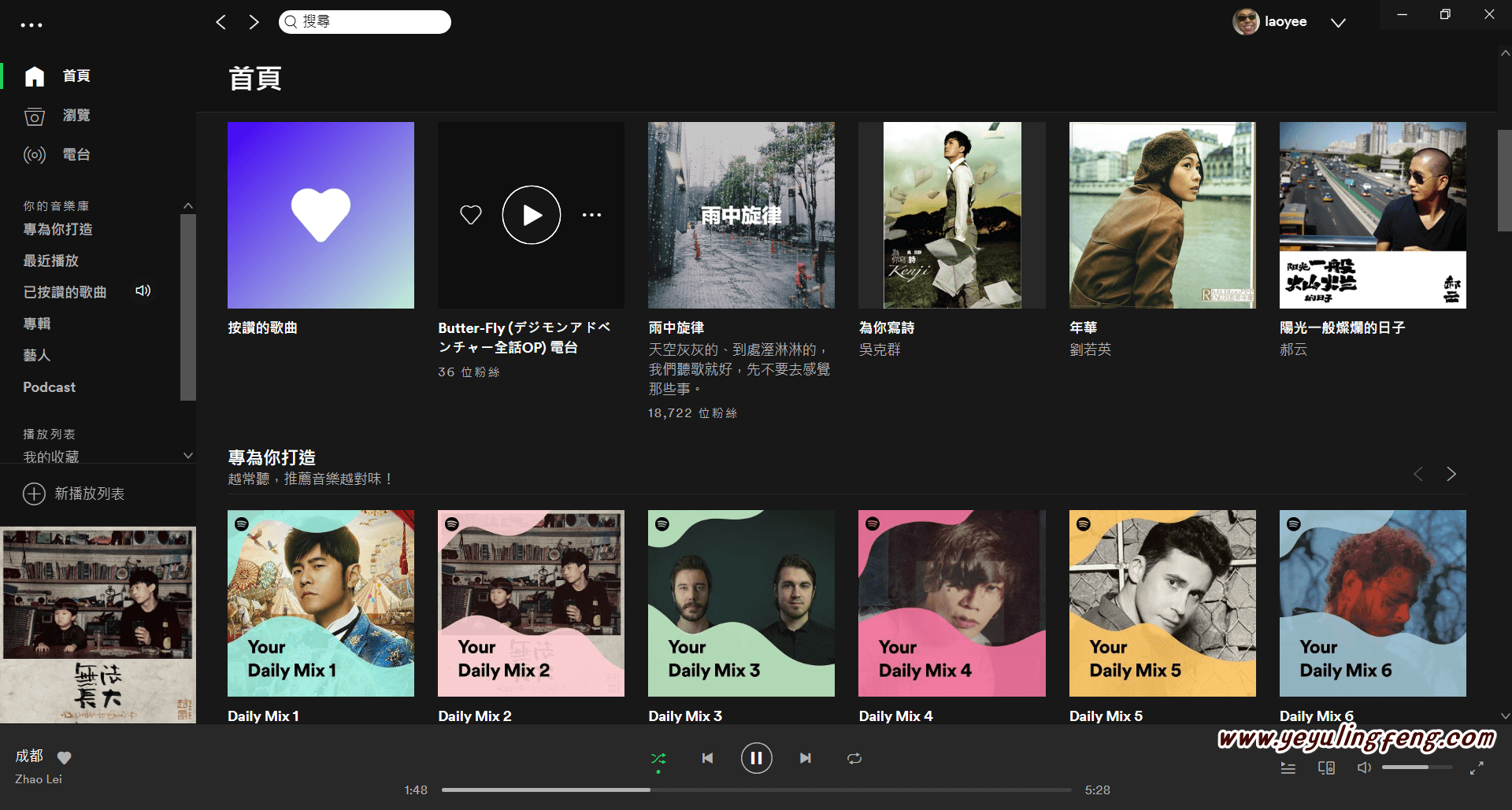Image resolution: width=1512 pixels, height=810 pixels.
Task: Open the 雨中旋律 playlist cover
Action: (x=741, y=215)
